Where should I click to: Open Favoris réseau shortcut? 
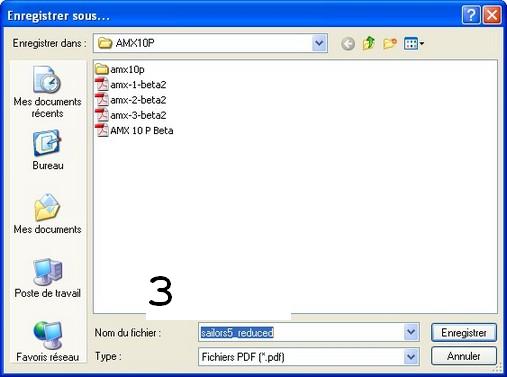(x=48, y=341)
